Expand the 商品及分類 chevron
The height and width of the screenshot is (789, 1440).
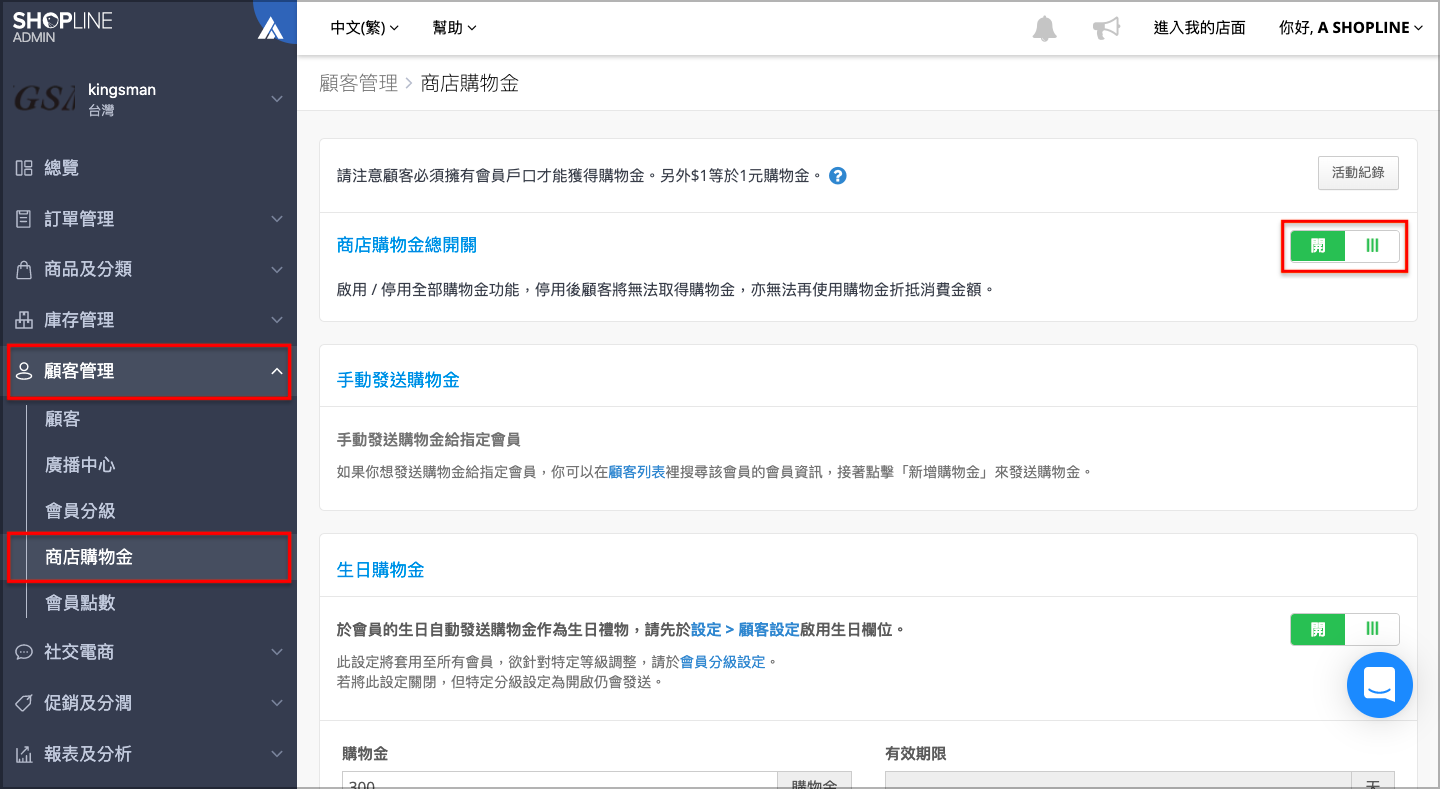click(277, 270)
